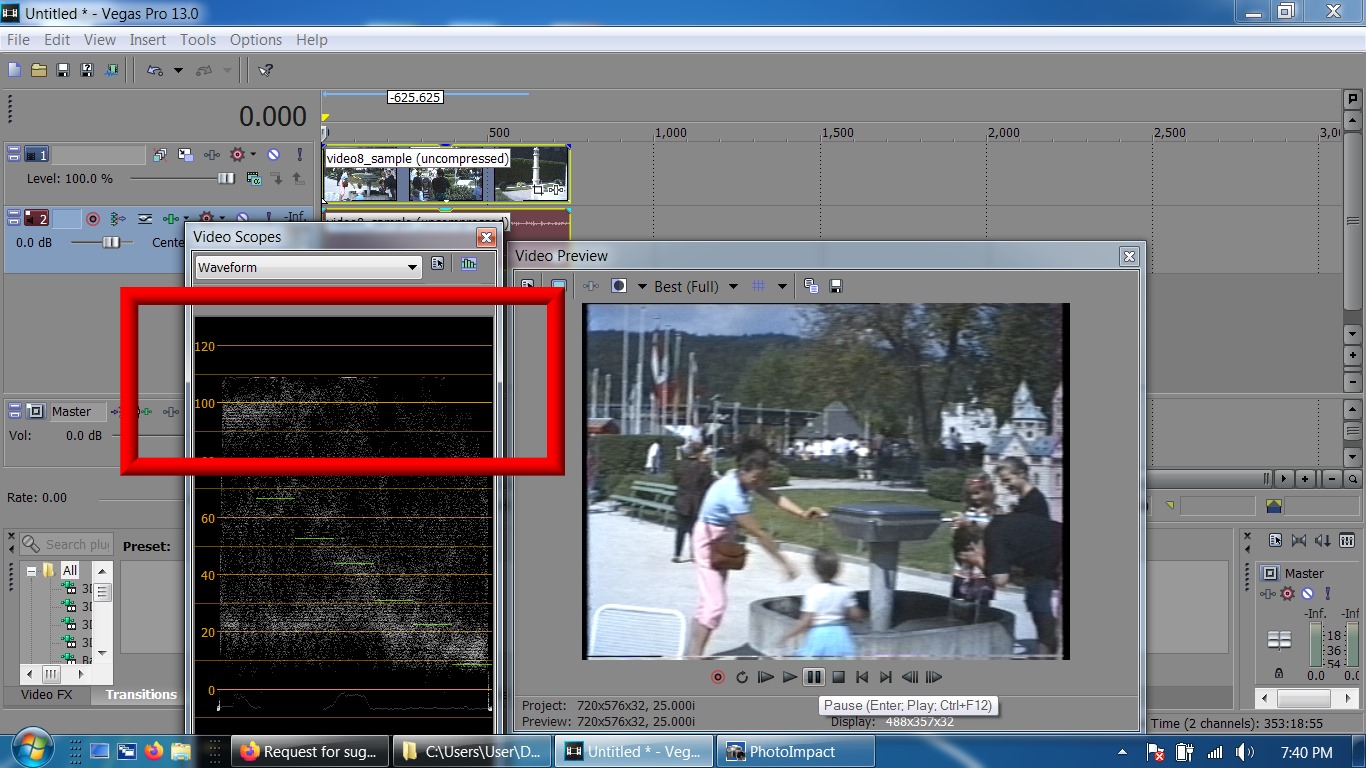Open the undo history dropdown arrow
Viewport: 1366px width, 768px height.
pos(178,70)
